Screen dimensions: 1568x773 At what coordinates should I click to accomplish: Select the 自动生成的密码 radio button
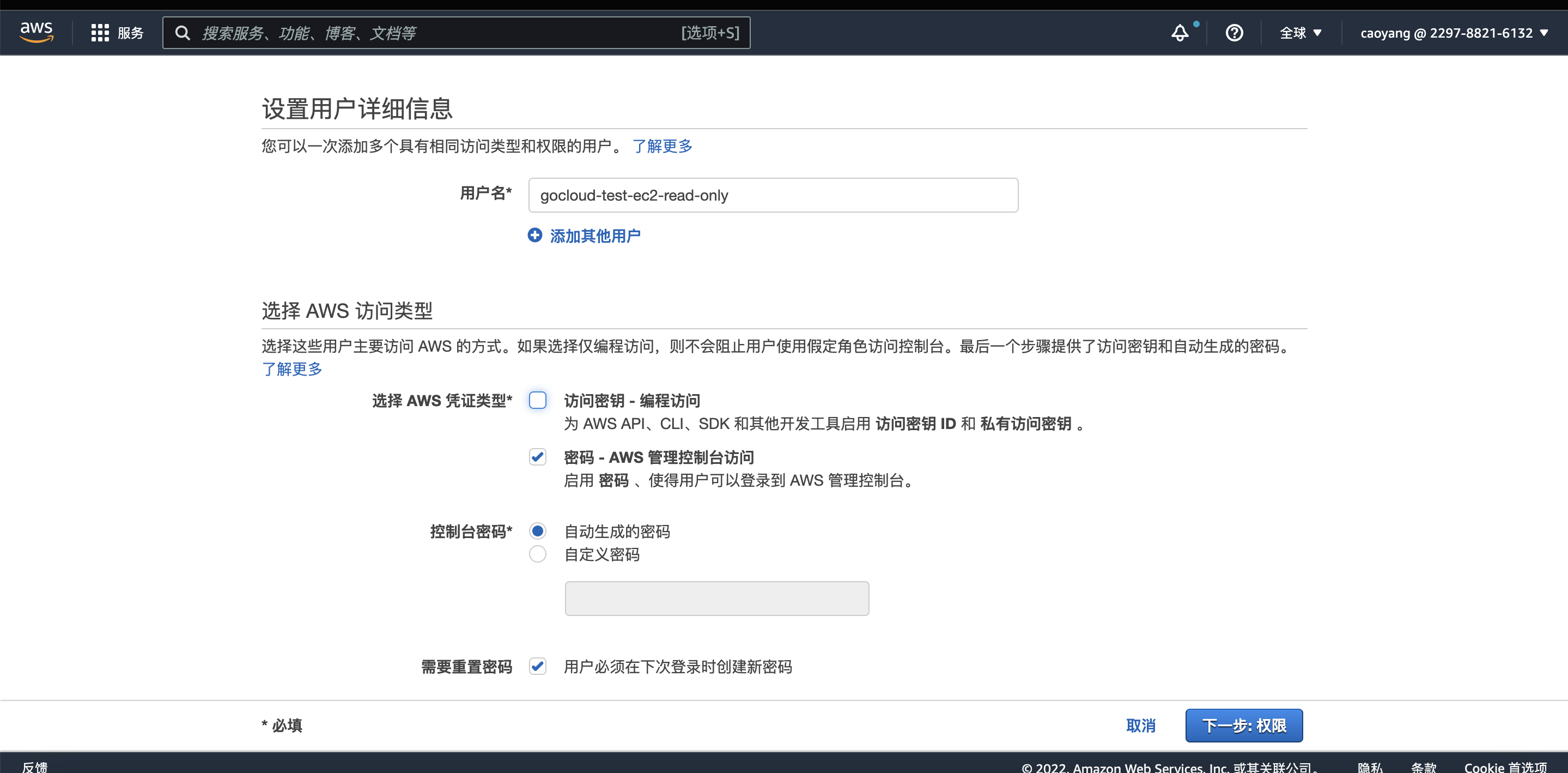[x=538, y=531]
